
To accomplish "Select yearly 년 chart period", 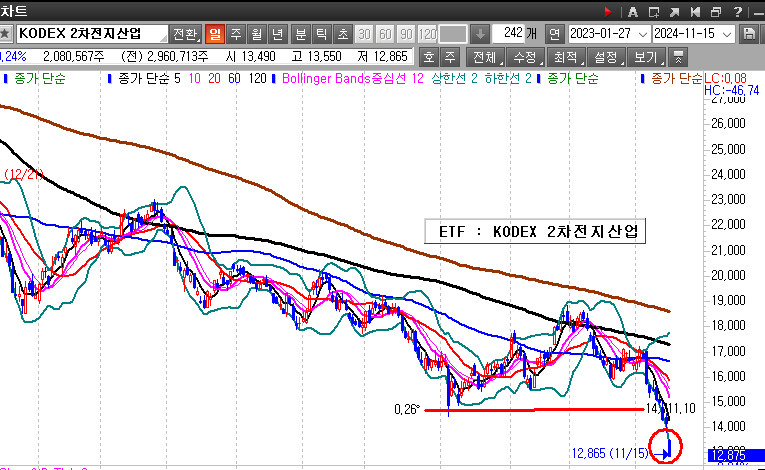I will coord(278,34).
